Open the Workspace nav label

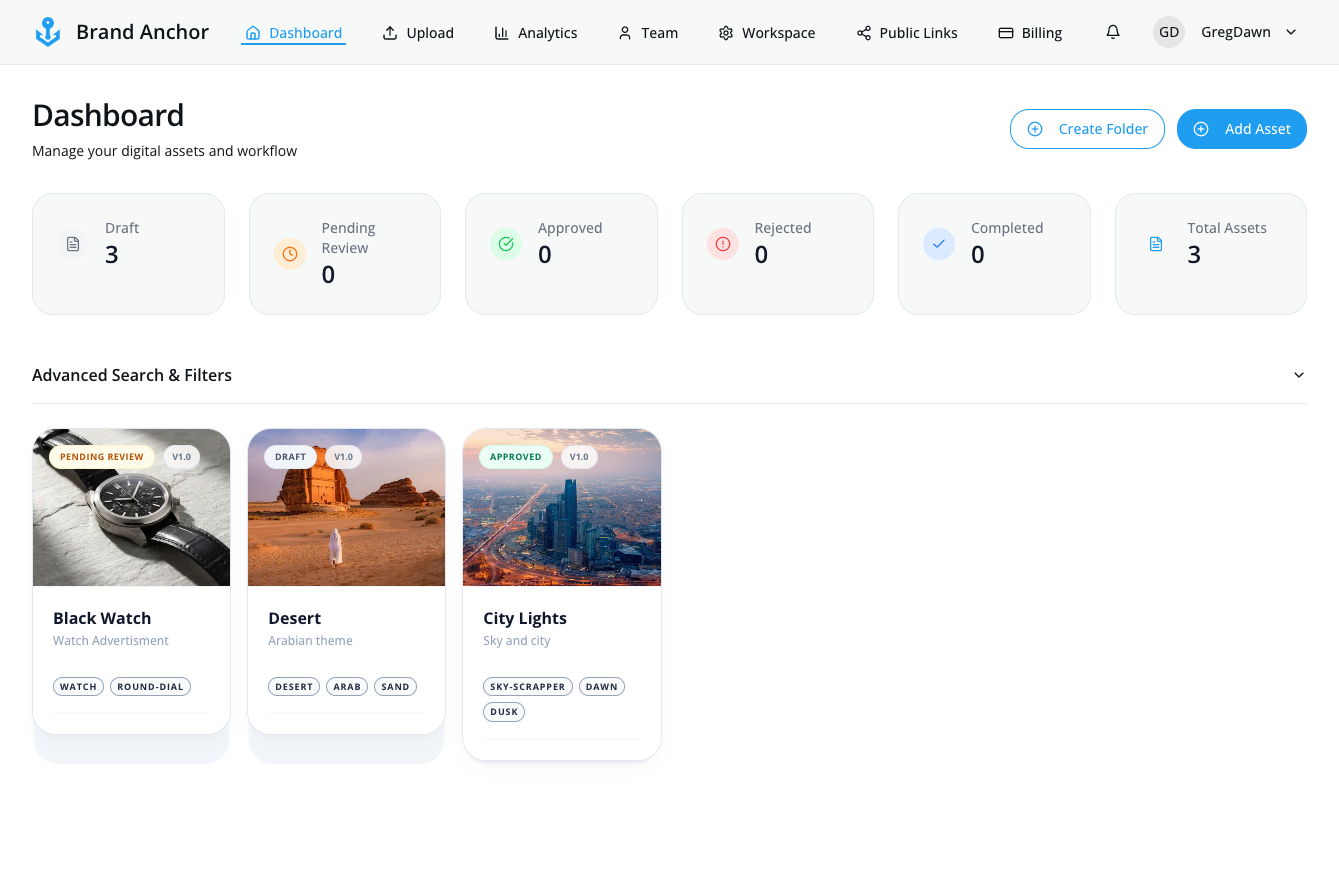coord(779,33)
